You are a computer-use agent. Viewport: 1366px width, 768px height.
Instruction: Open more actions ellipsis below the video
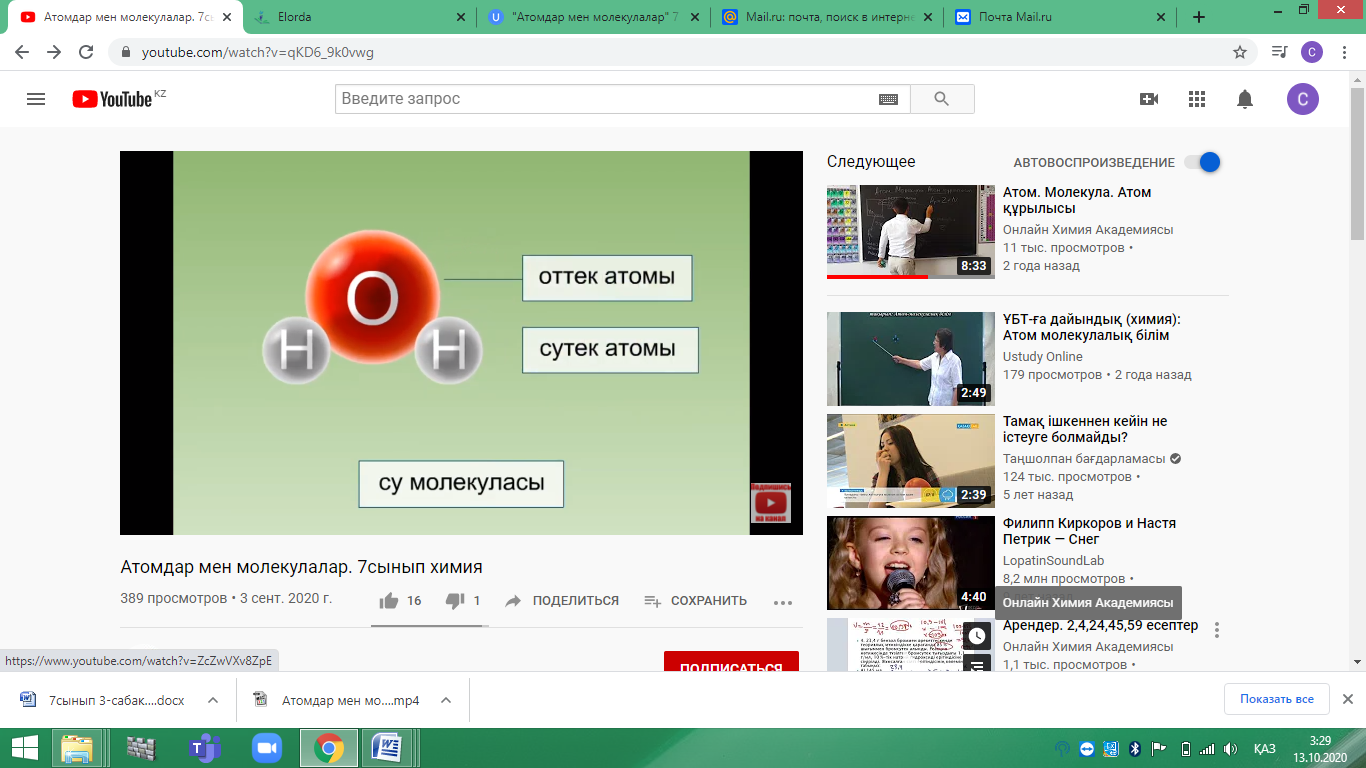click(x=783, y=602)
